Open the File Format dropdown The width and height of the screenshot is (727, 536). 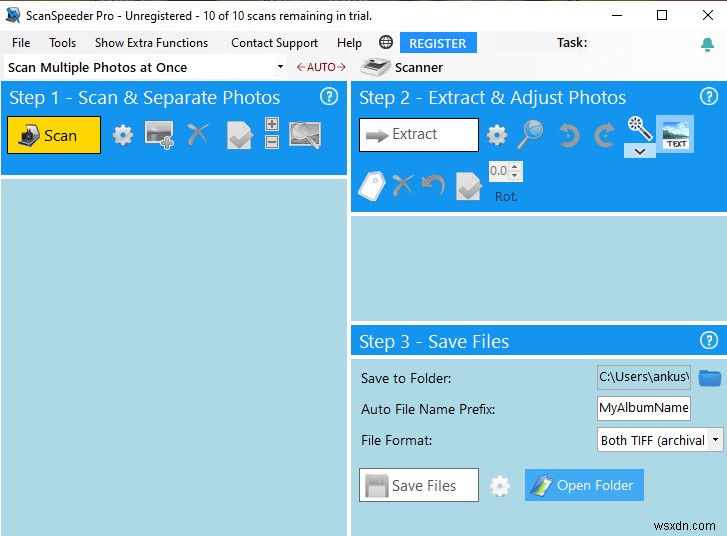coord(660,440)
